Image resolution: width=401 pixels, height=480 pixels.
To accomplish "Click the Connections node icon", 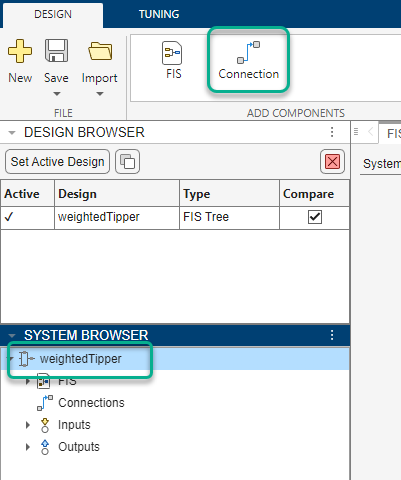I will click(45, 403).
